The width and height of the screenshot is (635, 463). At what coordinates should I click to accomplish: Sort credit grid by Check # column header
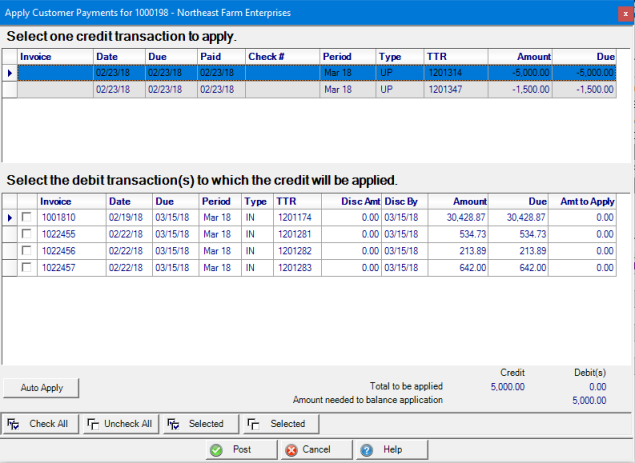tap(281, 57)
